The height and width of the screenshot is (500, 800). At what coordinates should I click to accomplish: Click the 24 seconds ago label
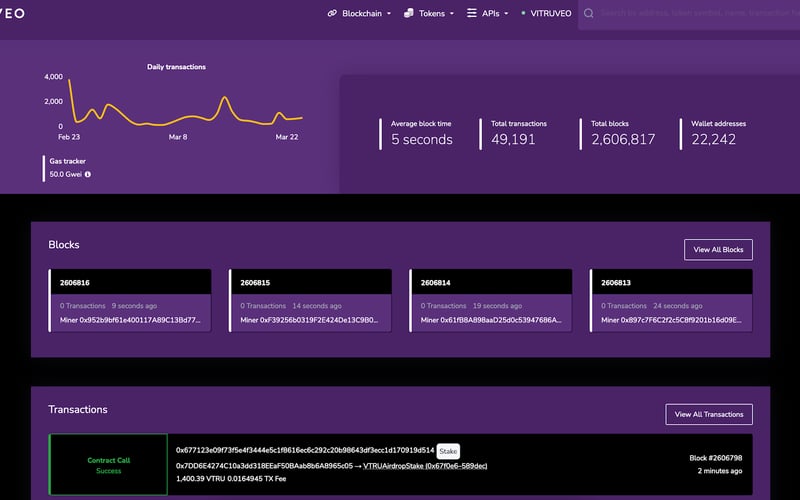point(678,306)
